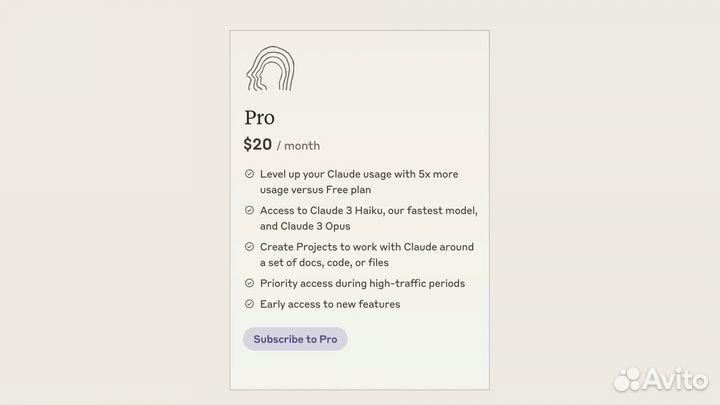
Task: Click "Early access to new features" text
Action: [330, 304]
